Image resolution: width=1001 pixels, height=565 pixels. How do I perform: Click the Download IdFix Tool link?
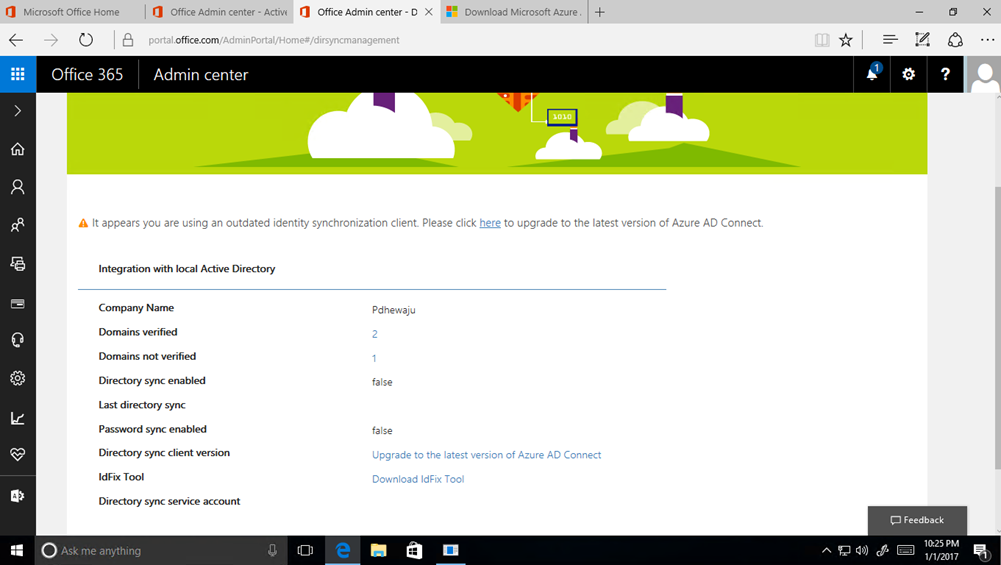pos(418,479)
